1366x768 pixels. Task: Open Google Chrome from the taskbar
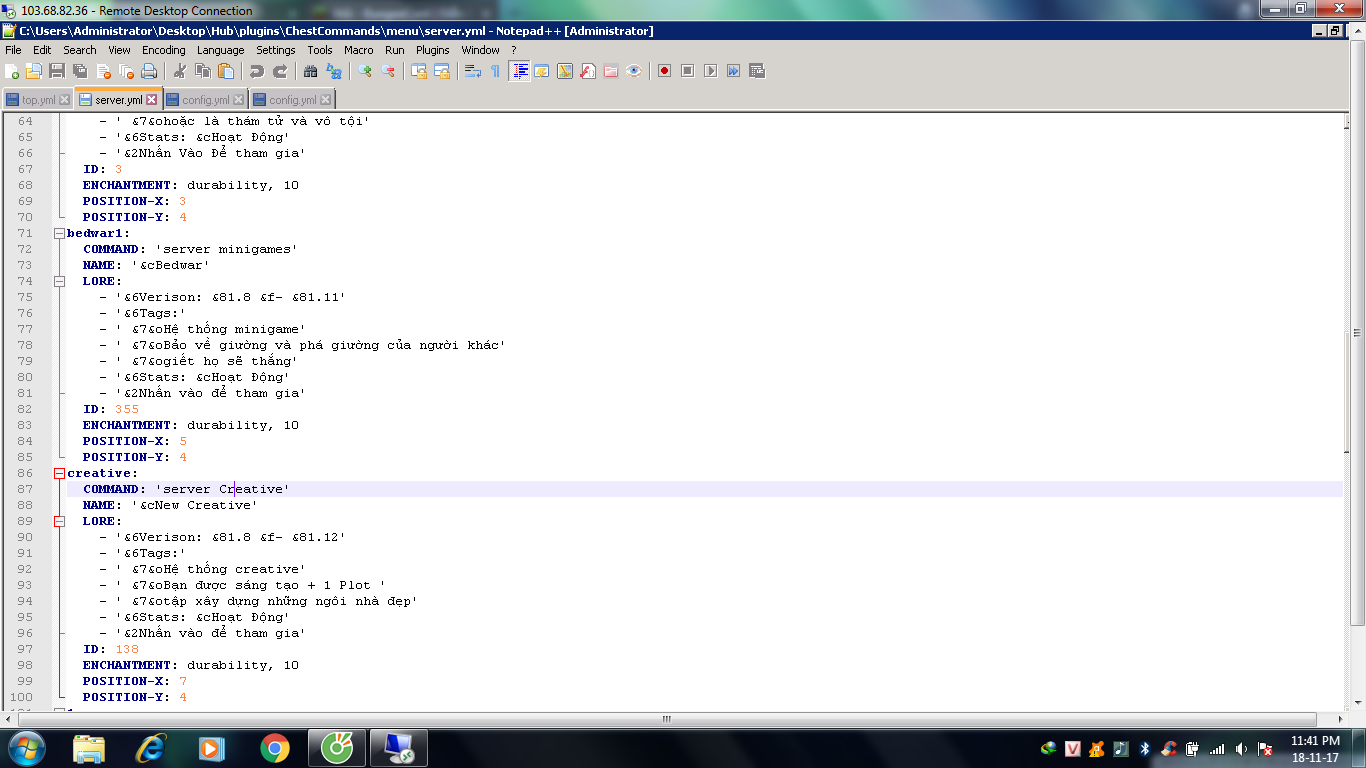(x=274, y=748)
